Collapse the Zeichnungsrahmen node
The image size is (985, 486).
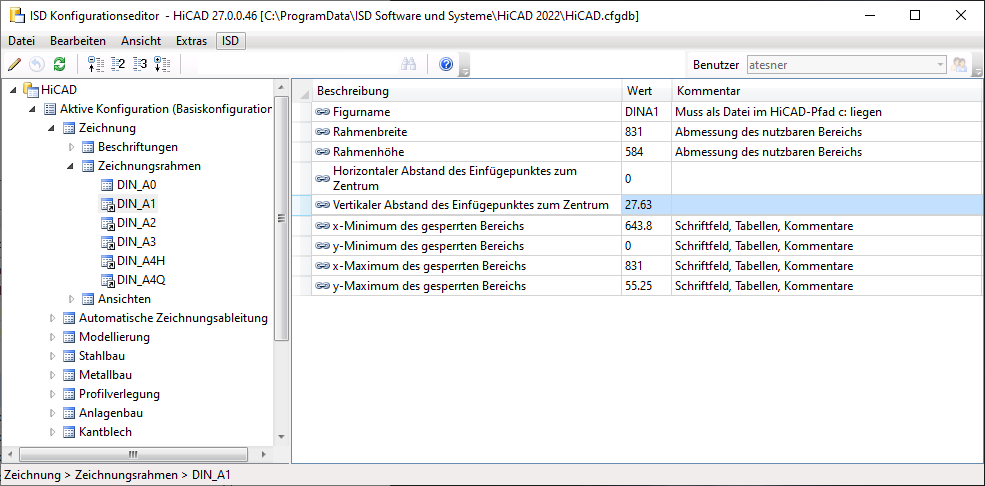(x=70, y=166)
